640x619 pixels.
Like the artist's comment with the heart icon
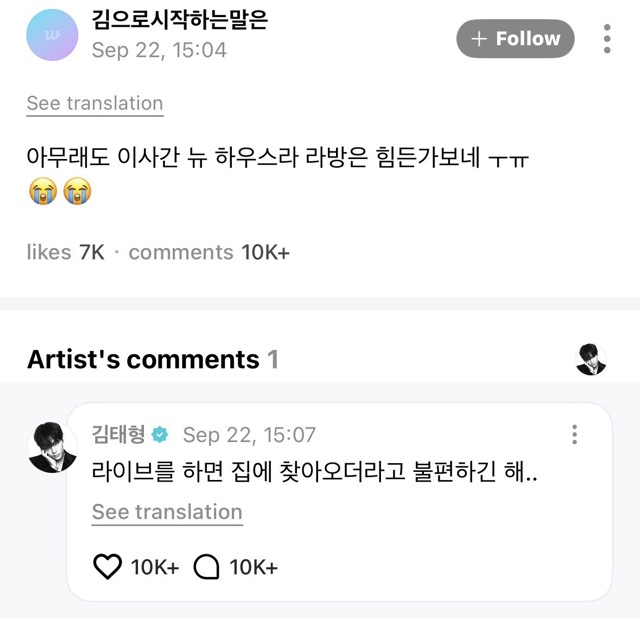(x=107, y=566)
